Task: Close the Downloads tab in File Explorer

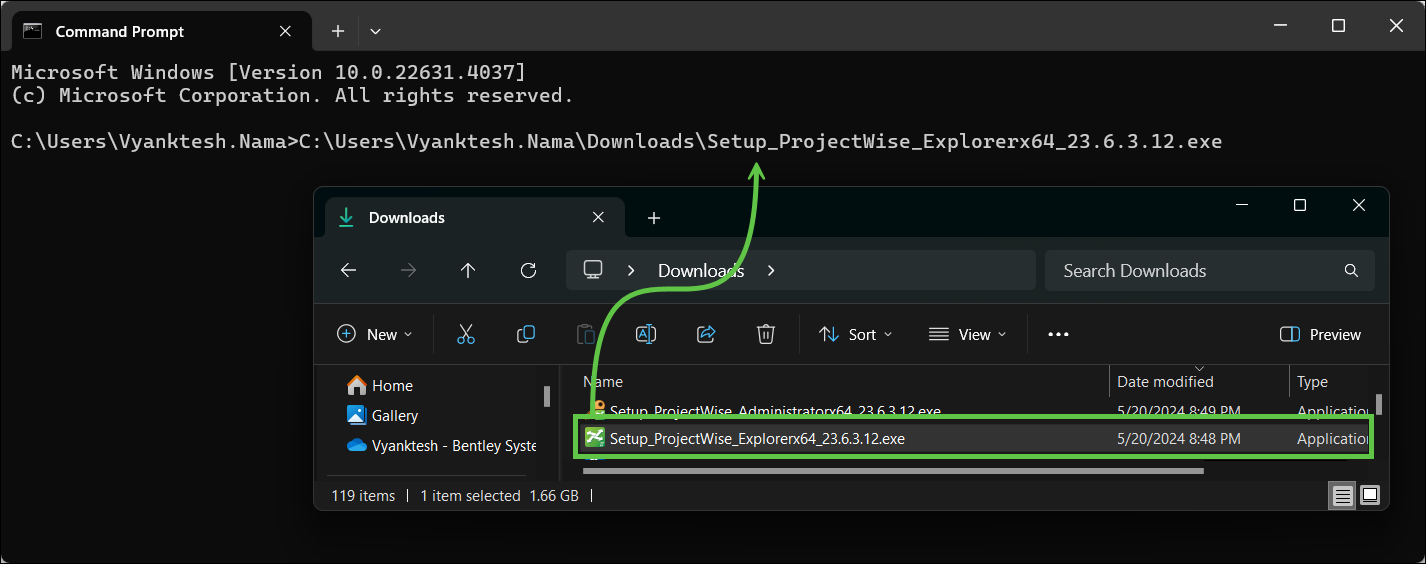Action: pyautogui.click(x=598, y=217)
